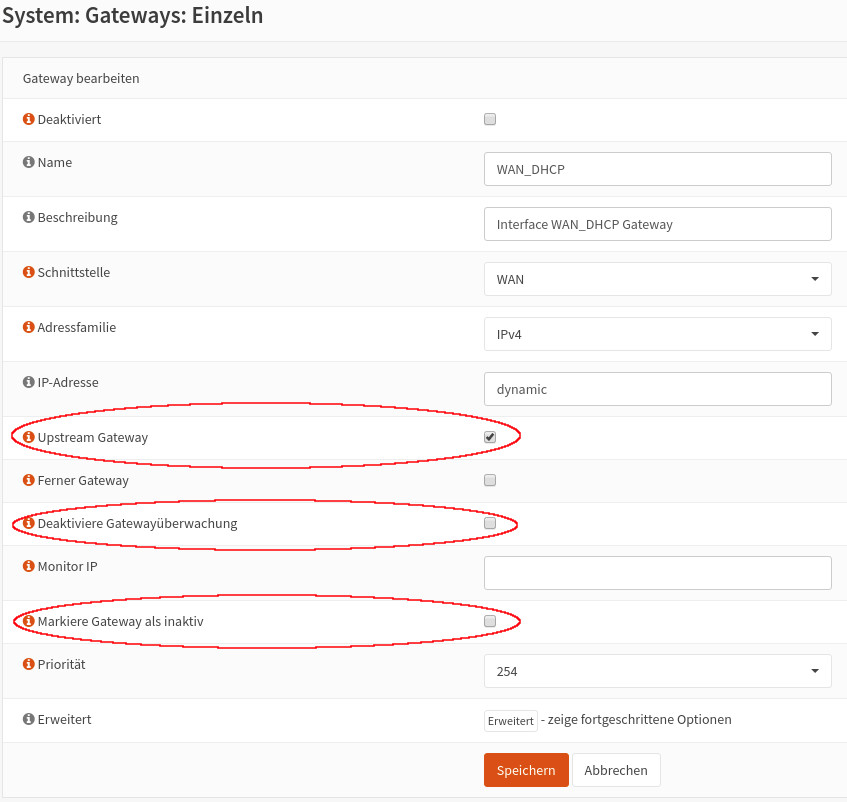Uncheck the Upstream Gateway checkbox
The height and width of the screenshot is (802, 847).
490,437
